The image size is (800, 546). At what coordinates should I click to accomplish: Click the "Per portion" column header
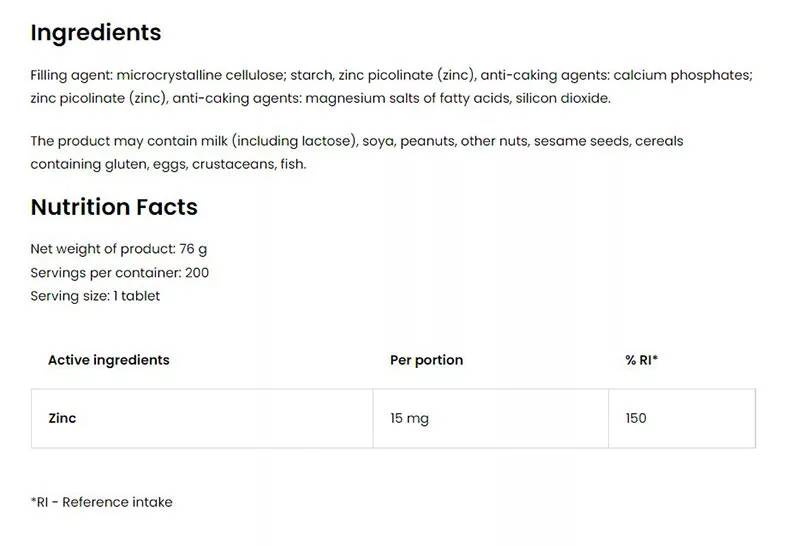tap(426, 360)
